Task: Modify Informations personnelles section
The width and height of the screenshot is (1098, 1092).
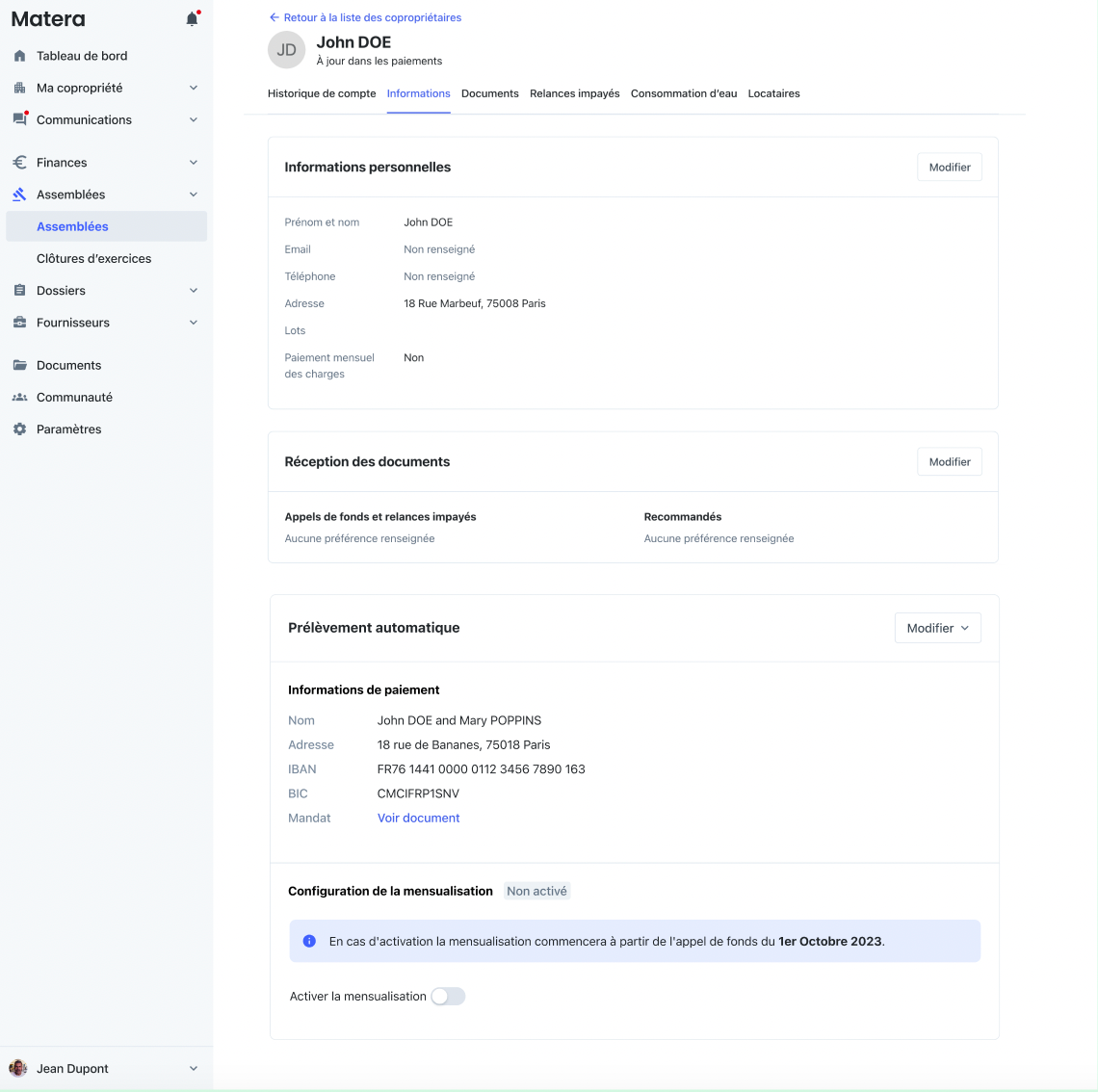Action: (949, 168)
